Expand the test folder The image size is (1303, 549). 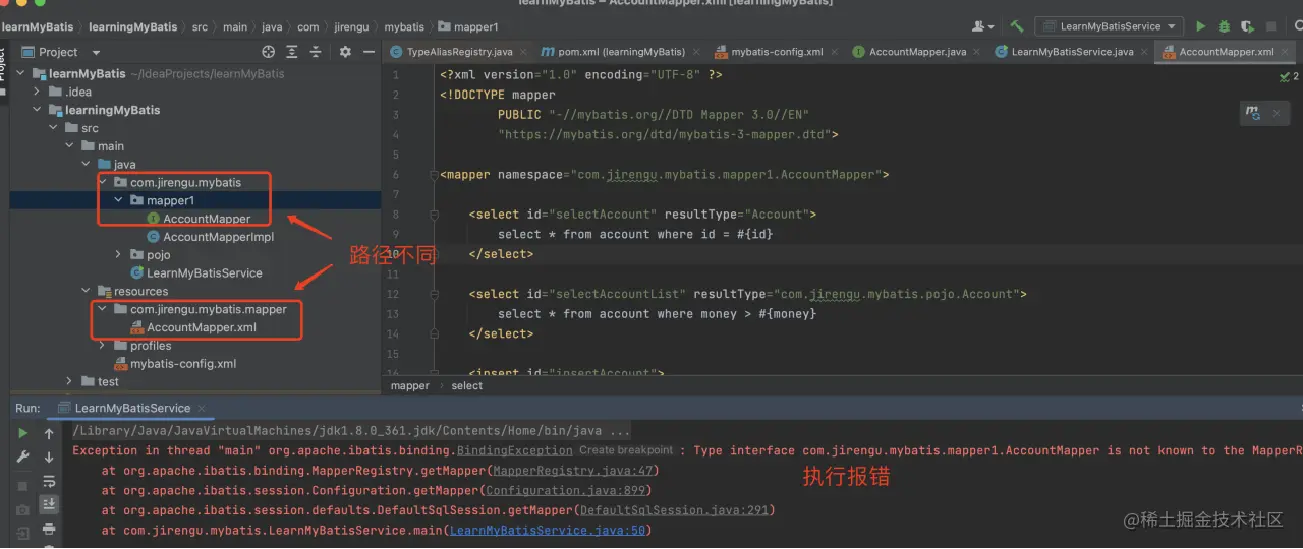(71, 381)
